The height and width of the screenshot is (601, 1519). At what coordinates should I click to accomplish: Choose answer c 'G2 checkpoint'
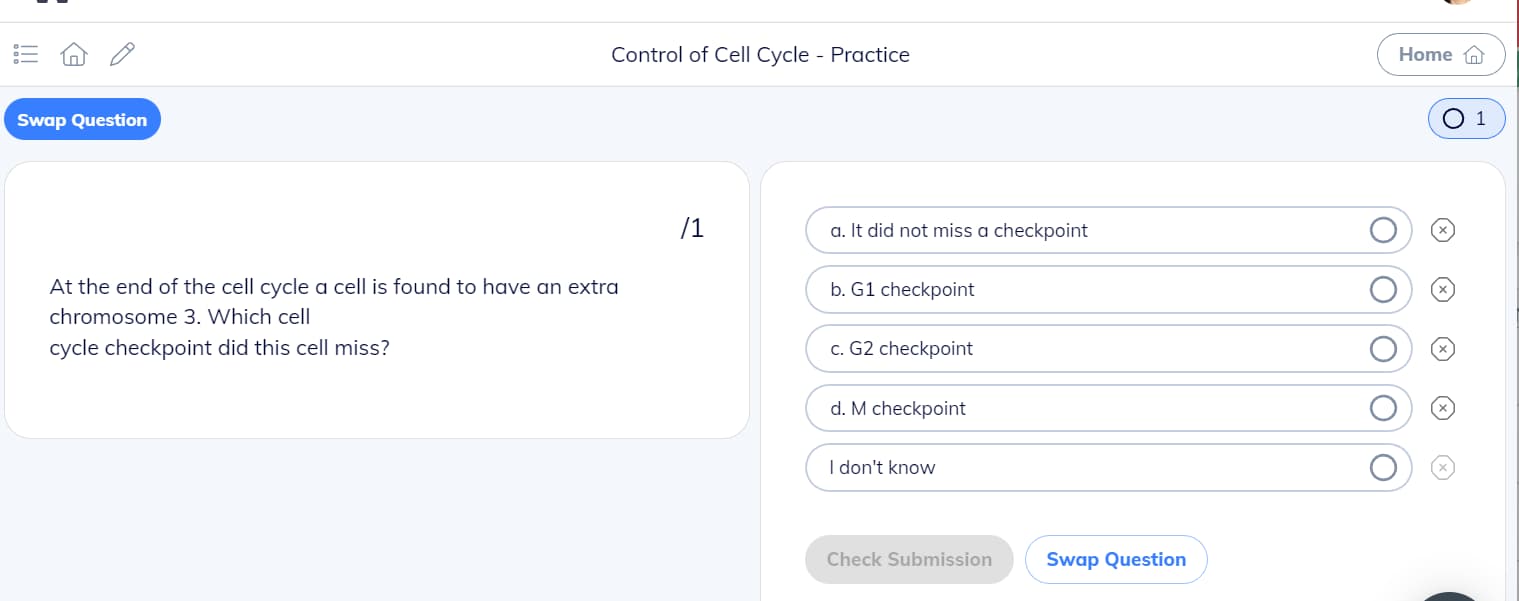point(1383,348)
